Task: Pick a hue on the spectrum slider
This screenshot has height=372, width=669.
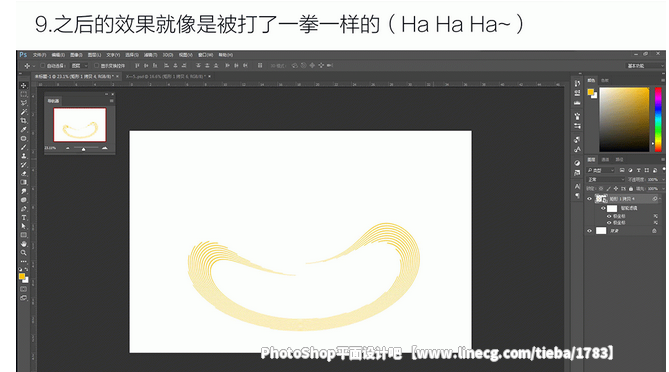Action: tap(658, 119)
